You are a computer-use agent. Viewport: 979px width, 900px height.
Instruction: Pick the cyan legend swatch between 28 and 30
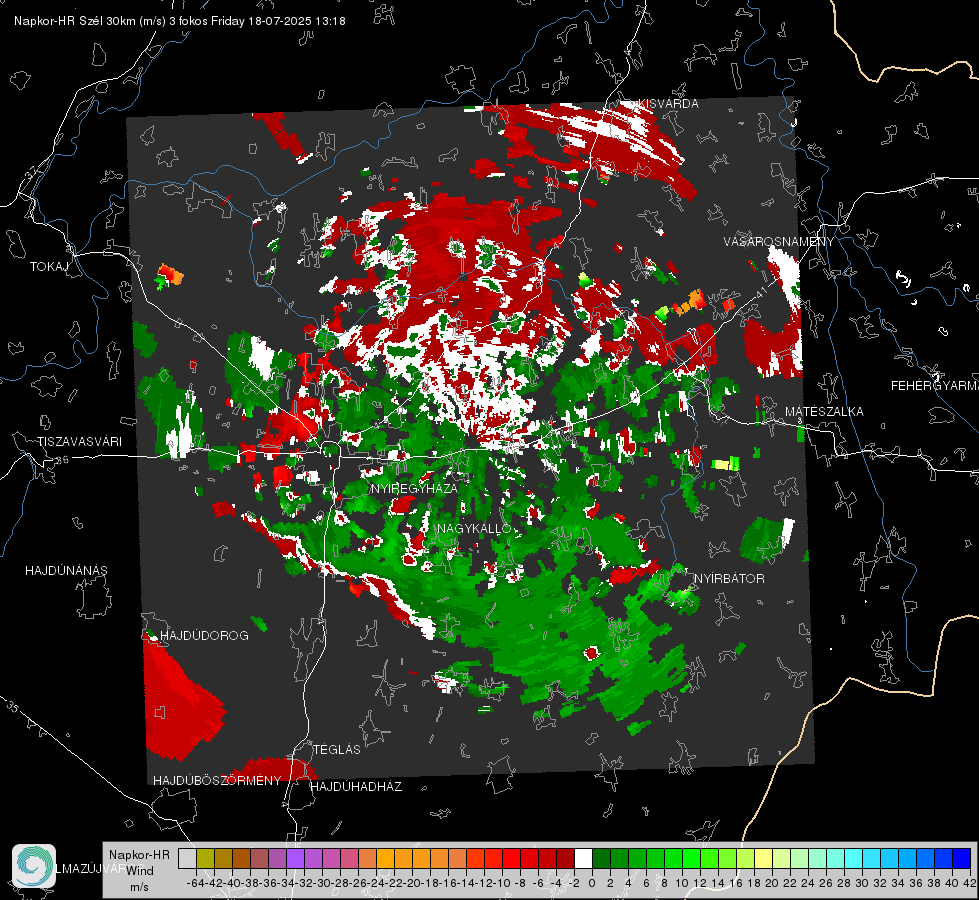(854, 858)
